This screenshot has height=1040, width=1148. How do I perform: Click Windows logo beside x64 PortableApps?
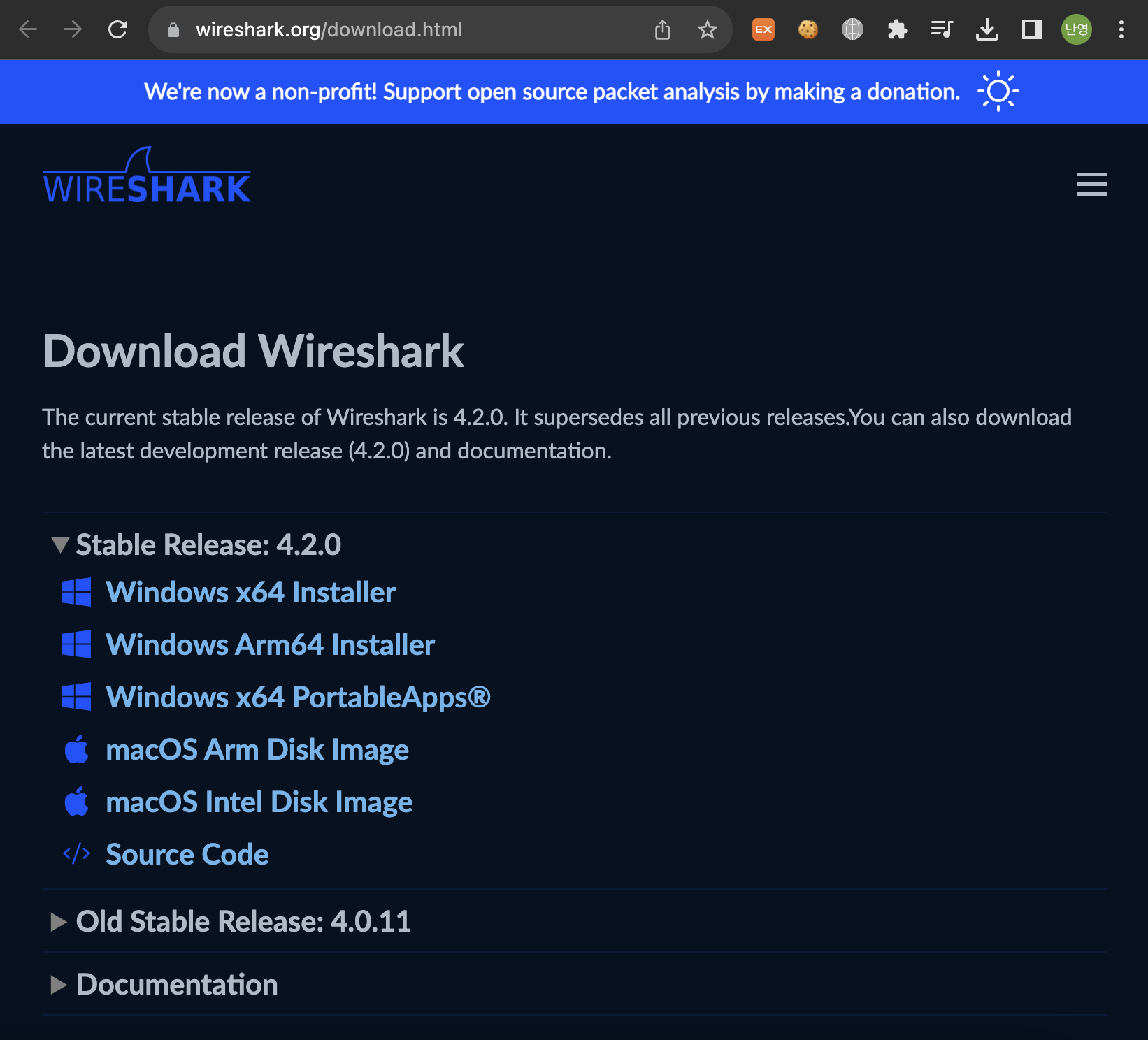coord(76,697)
